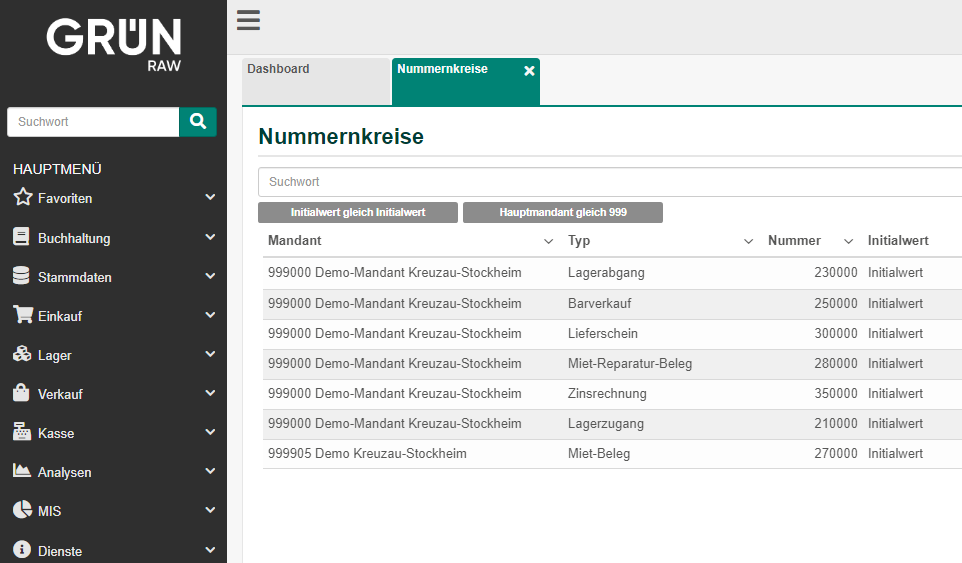Click the Einkauf shopping cart icon

[x=22, y=315]
